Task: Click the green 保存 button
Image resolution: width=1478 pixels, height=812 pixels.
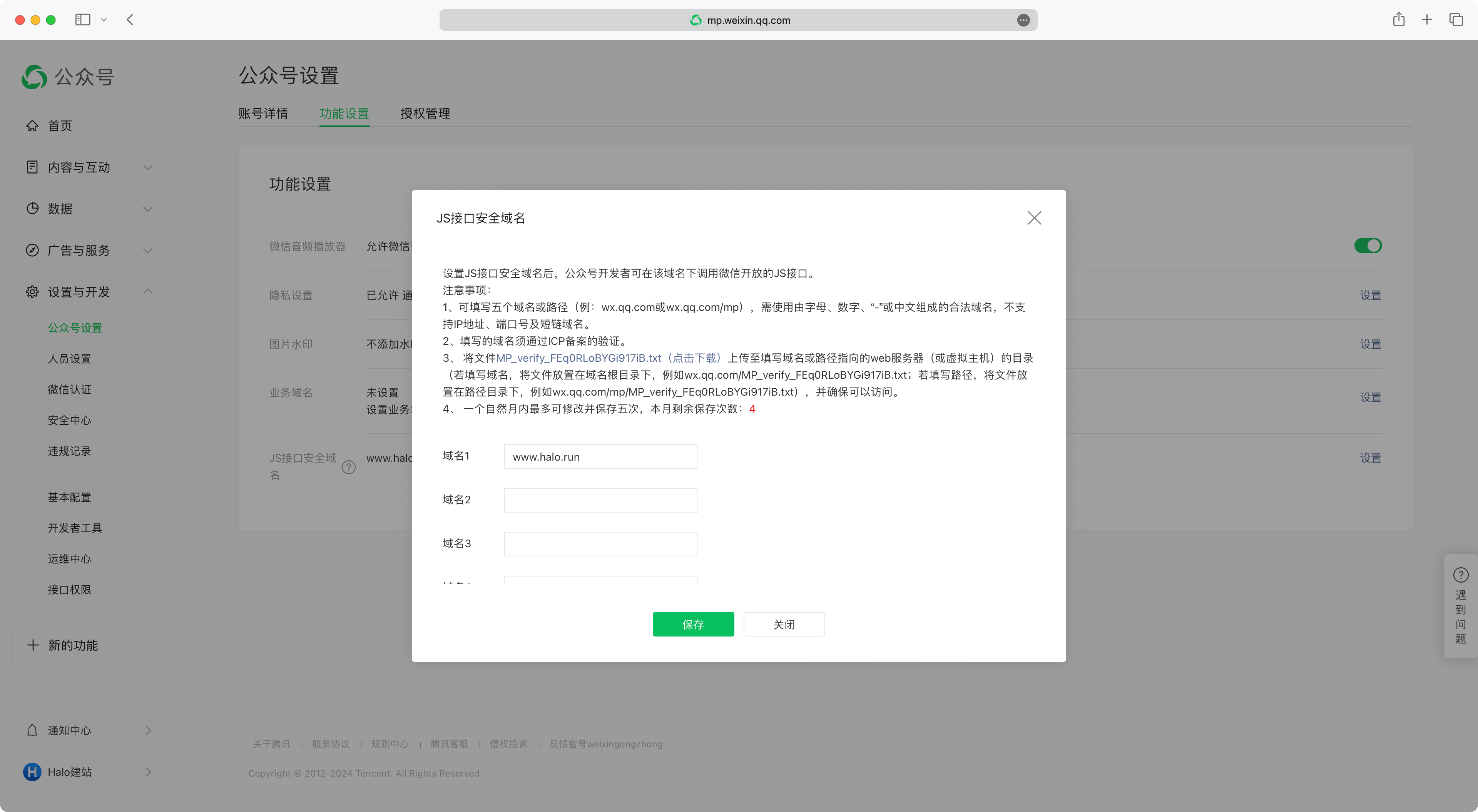Action: tap(693, 624)
